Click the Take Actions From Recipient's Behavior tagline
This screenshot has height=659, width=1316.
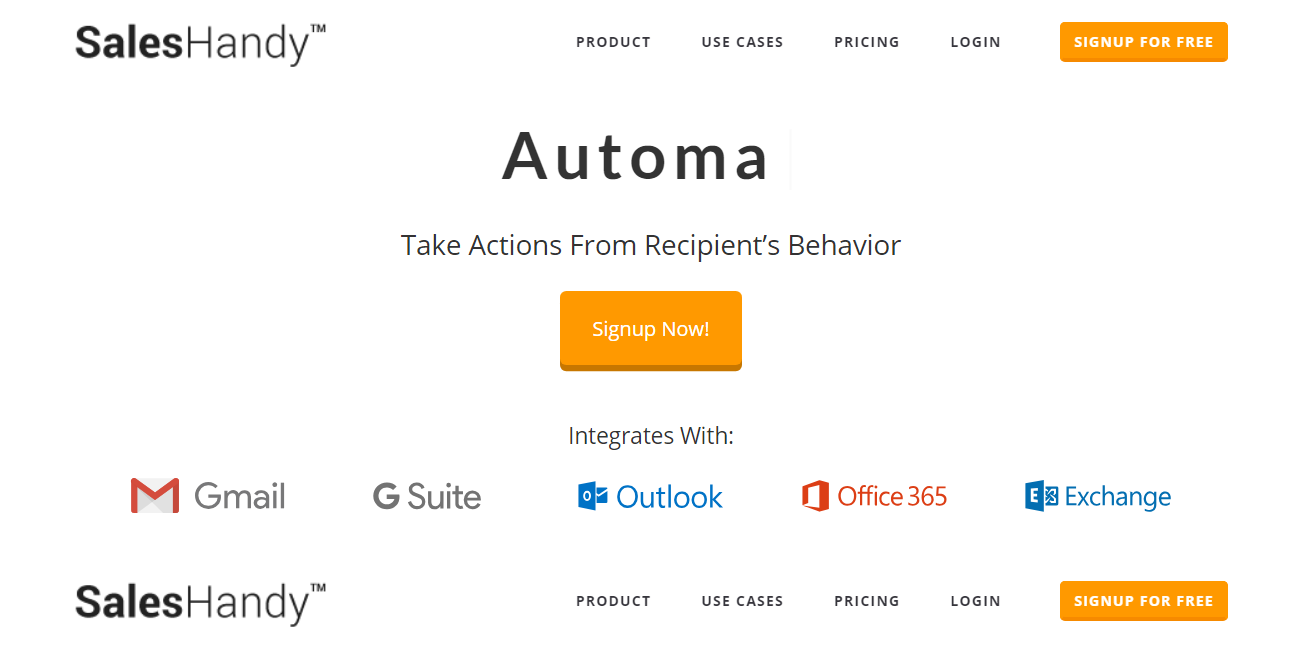pyautogui.click(x=650, y=245)
